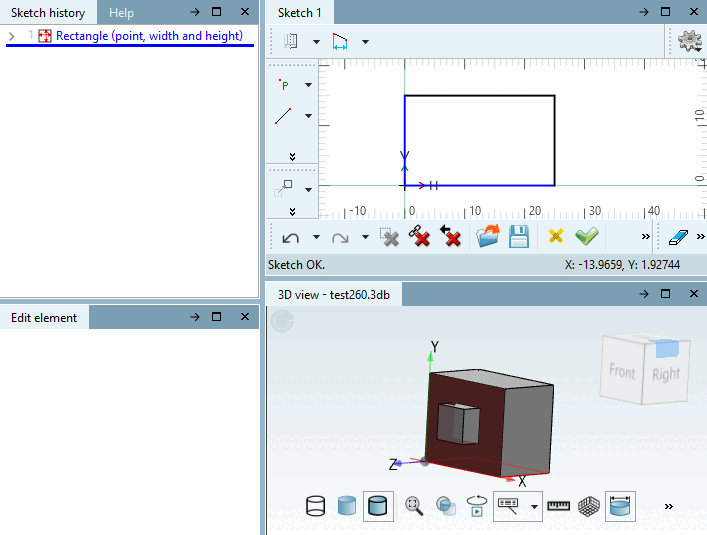The height and width of the screenshot is (535, 707).
Task: Show more 3D view toolbar items
Action: pos(669,506)
